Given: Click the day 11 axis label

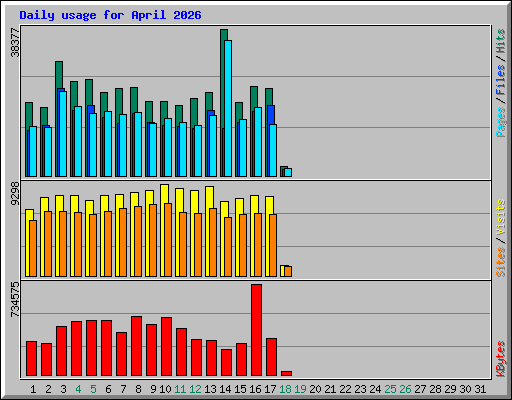Looking at the screenshot, I should [x=180, y=389].
